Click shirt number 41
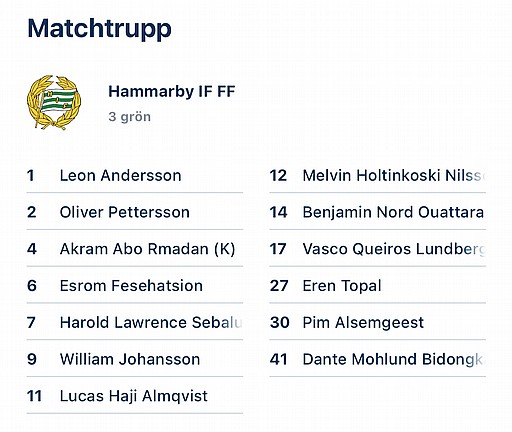Image resolution: width=512 pixels, height=432 pixels. point(278,359)
